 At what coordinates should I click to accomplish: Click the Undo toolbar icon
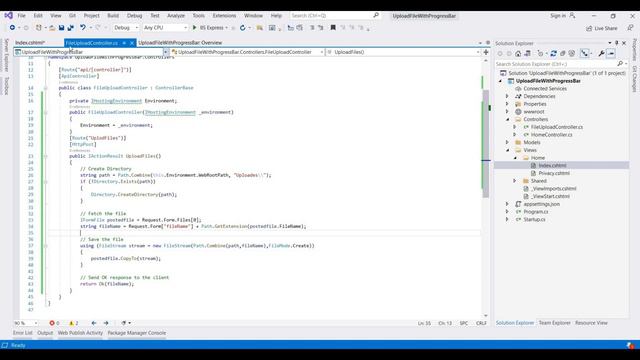83,28
